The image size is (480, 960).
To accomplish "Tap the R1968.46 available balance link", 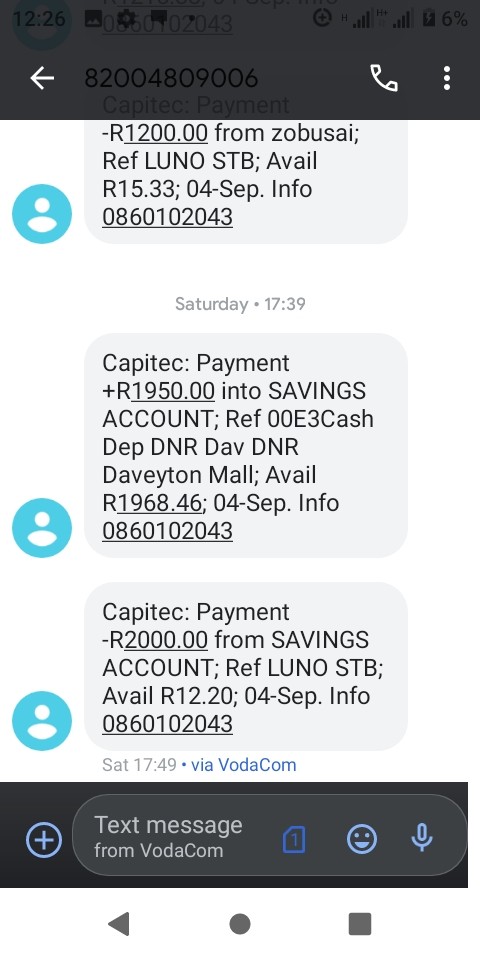I will click(x=159, y=503).
